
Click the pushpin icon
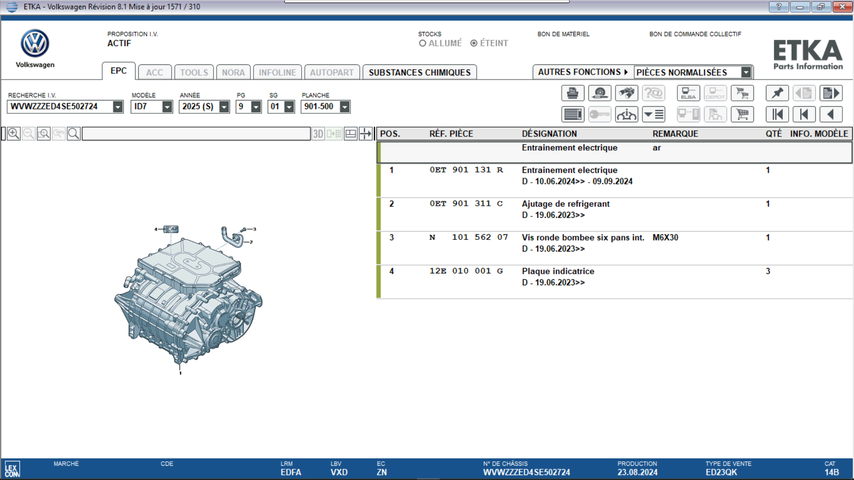(777, 93)
